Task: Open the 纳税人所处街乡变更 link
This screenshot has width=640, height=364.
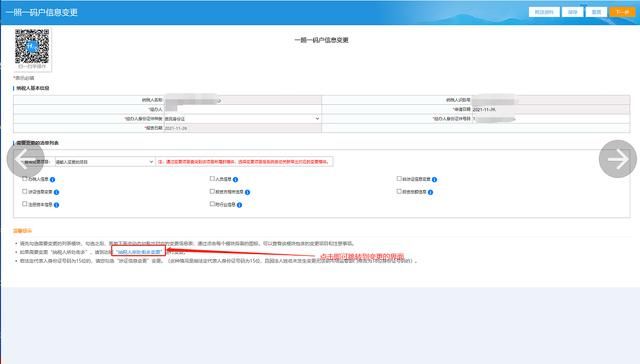Action: (139, 252)
